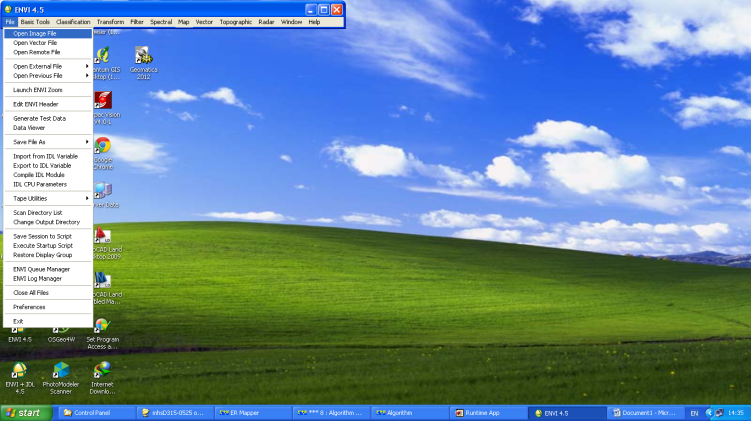This screenshot has width=751, height=421.
Task: Switch to Runtime App taskbar button
Action: [489, 413]
